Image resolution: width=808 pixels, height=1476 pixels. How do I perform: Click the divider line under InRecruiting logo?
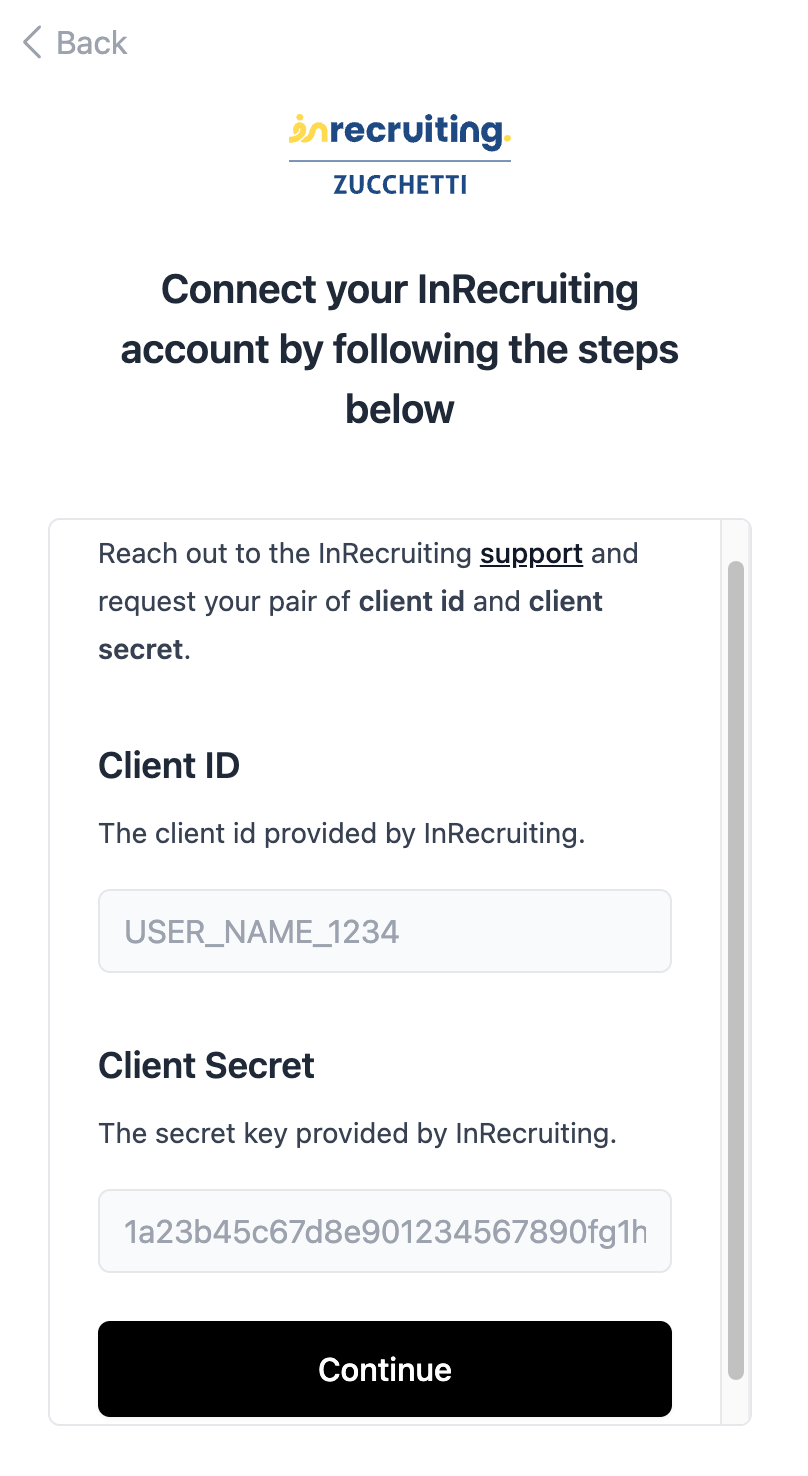click(x=400, y=161)
